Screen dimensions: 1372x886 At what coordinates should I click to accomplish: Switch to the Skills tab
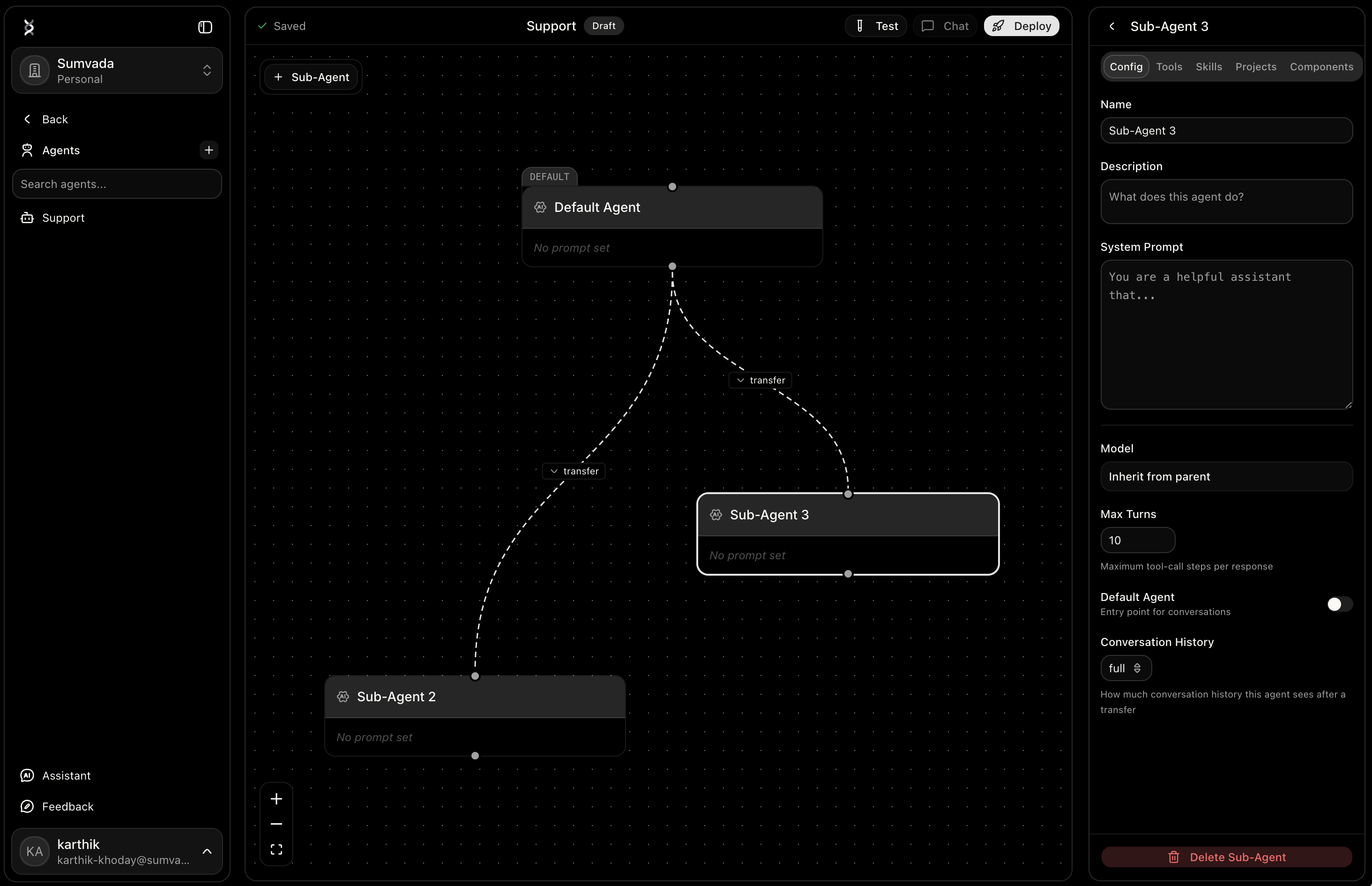tap(1208, 67)
